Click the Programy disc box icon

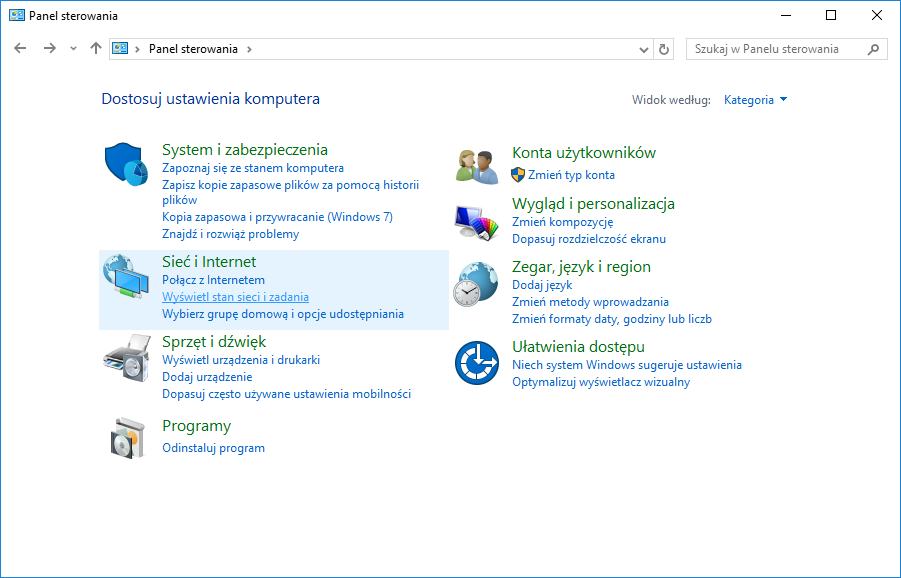tap(125, 437)
